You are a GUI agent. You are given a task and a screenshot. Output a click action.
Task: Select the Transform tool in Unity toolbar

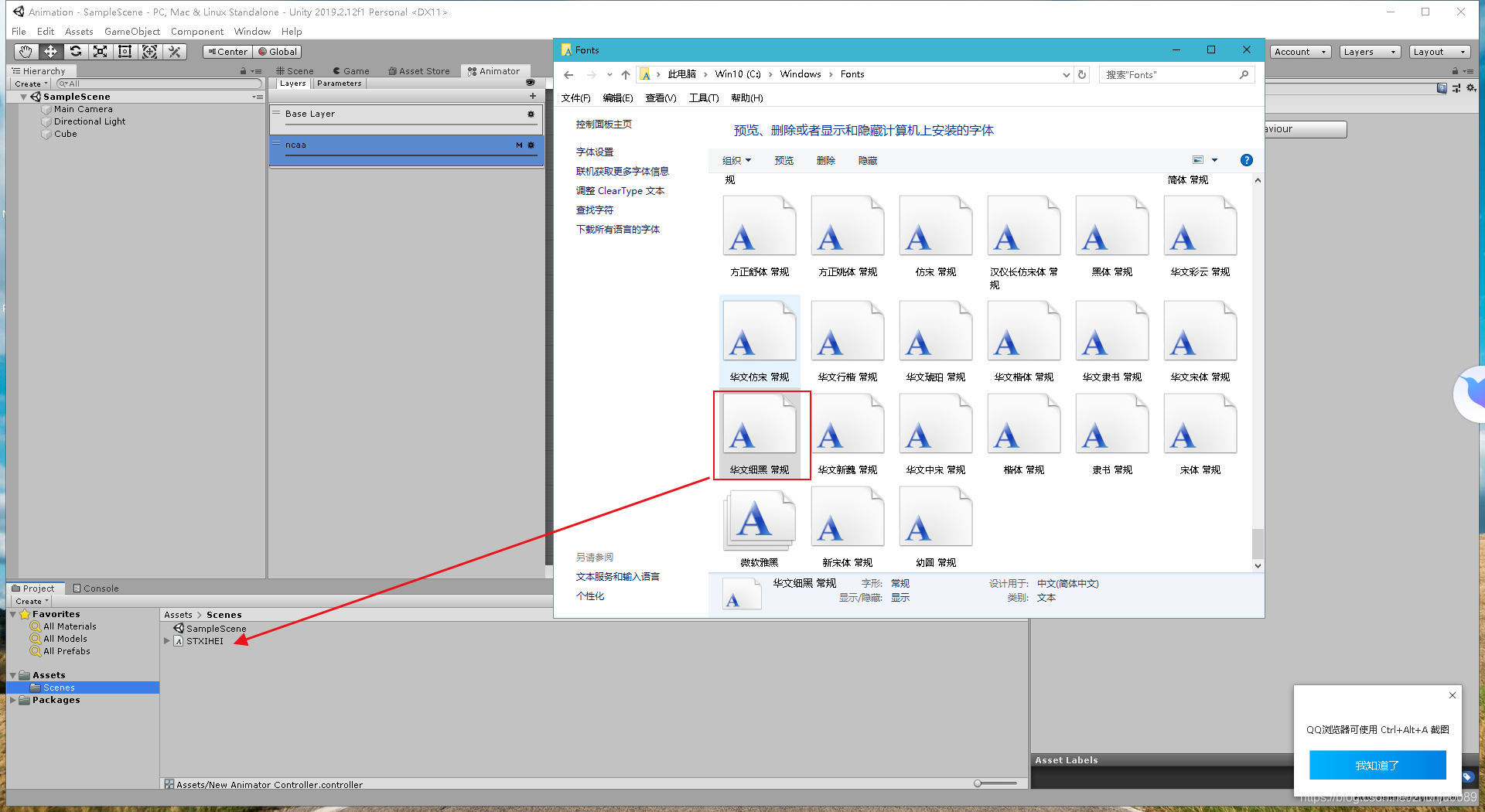point(149,52)
